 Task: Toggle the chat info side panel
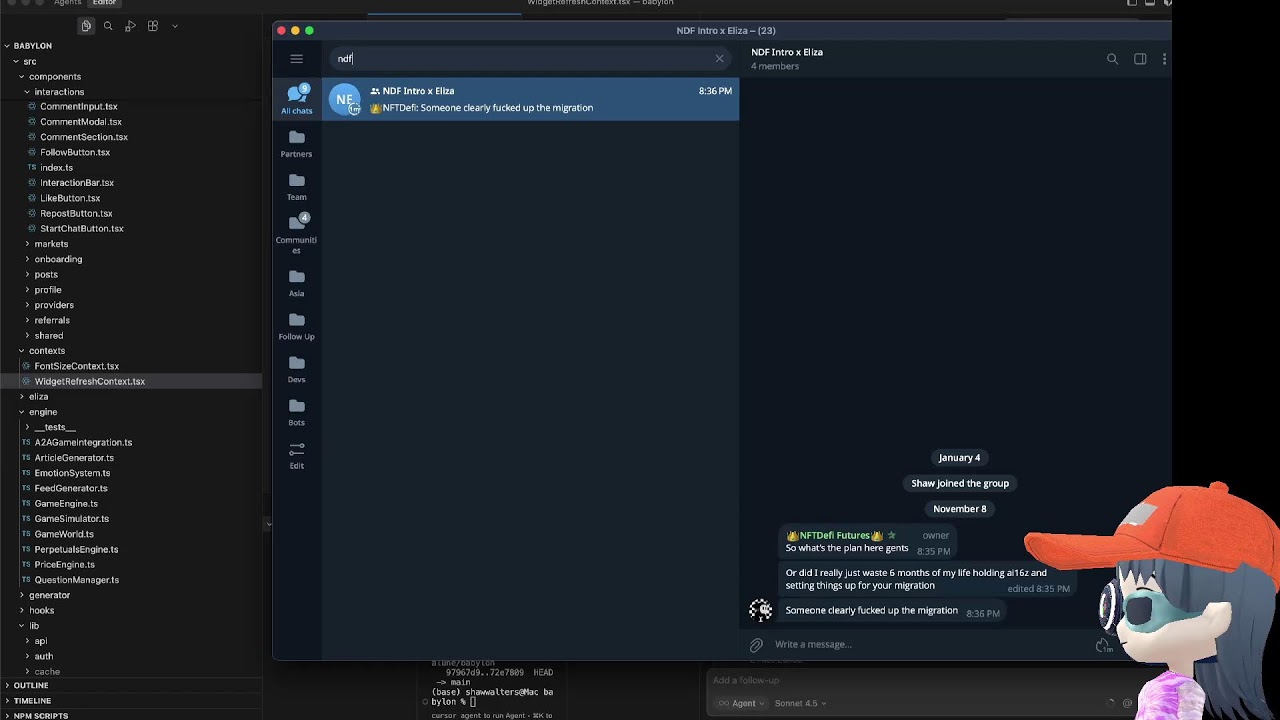pyautogui.click(x=1140, y=59)
